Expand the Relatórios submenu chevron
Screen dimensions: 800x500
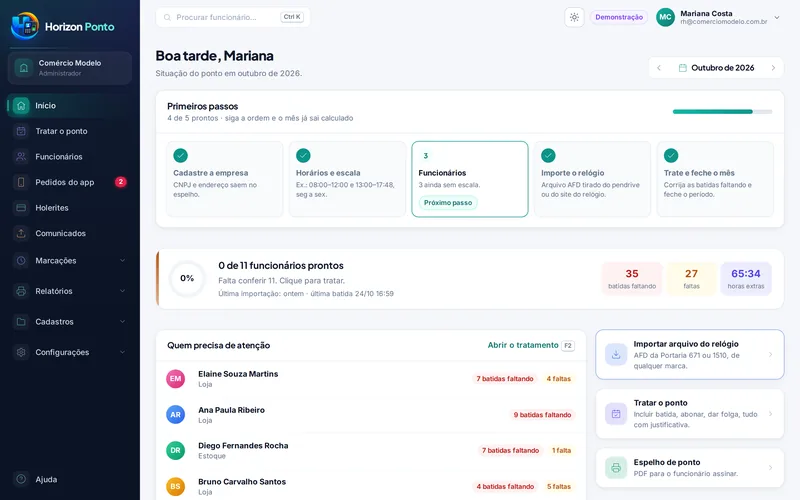pos(122,291)
